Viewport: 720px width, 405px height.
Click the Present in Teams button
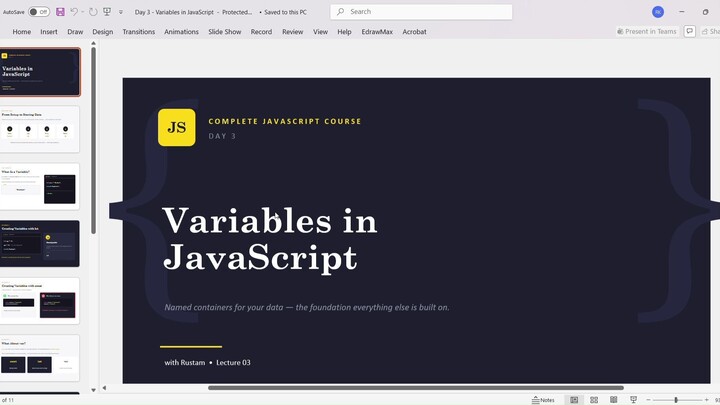coord(647,31)
